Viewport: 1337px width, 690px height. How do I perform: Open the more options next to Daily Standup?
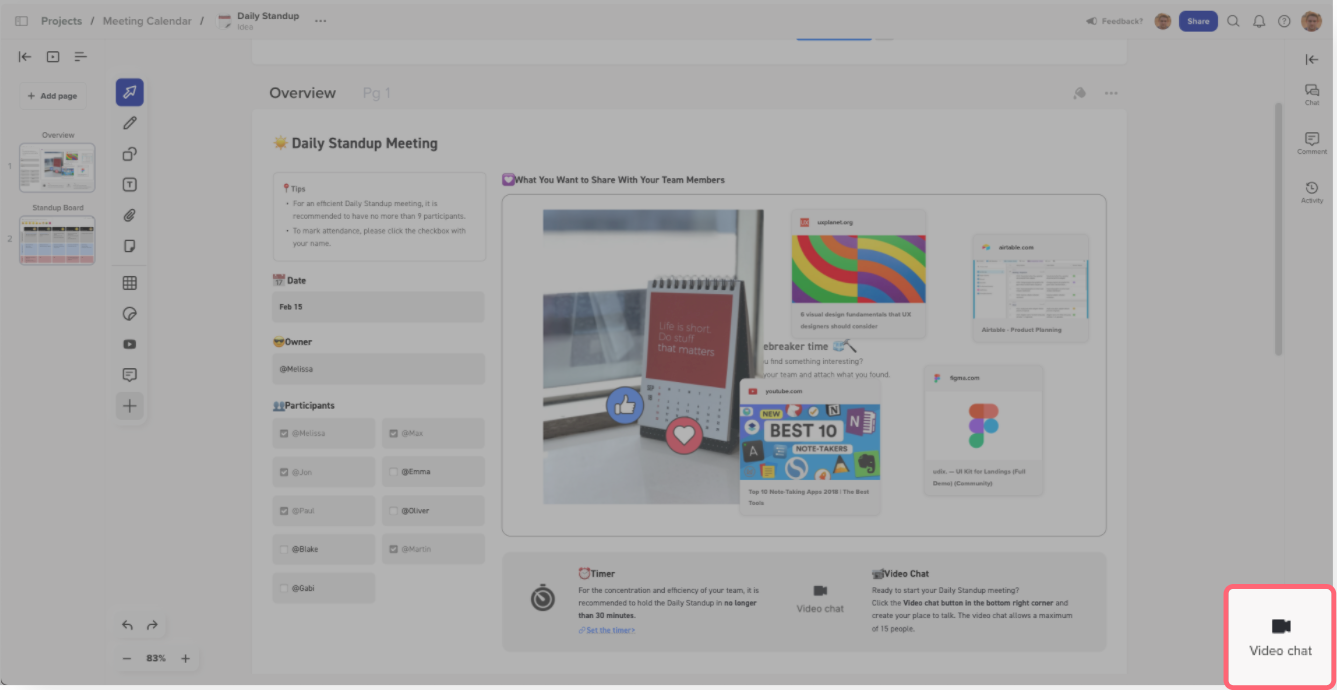320,21
